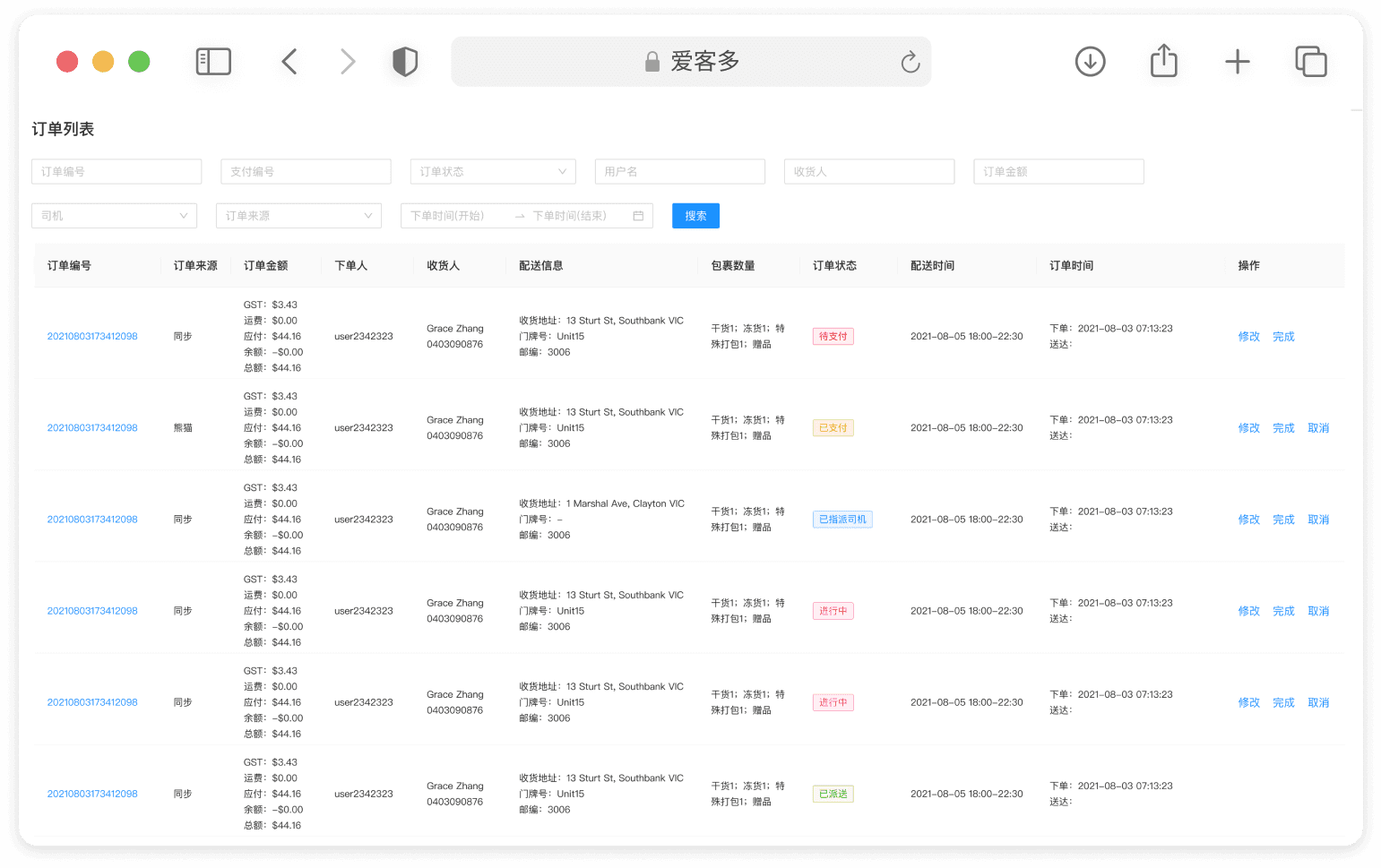The width and height of the screenshot is (1381, 868).
Task: Reload the page with the refresh icon
Action: 910,62
